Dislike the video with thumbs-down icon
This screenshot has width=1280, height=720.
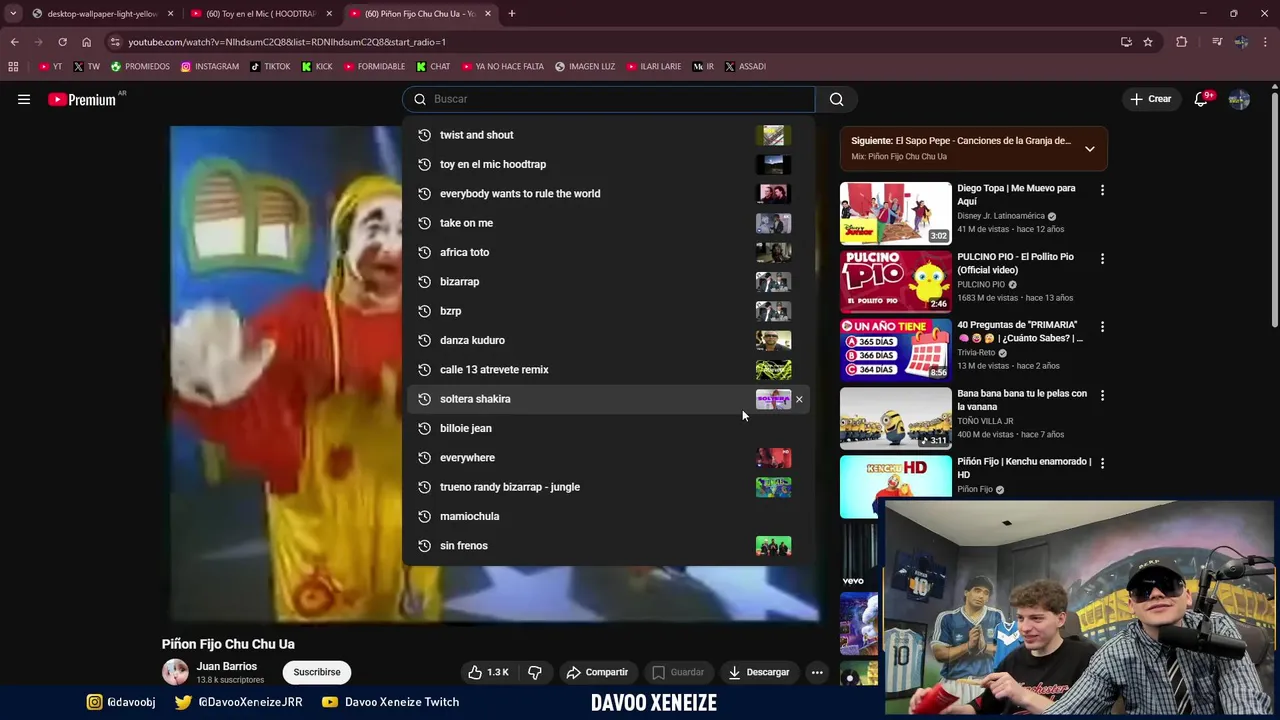tap(534, 672)
